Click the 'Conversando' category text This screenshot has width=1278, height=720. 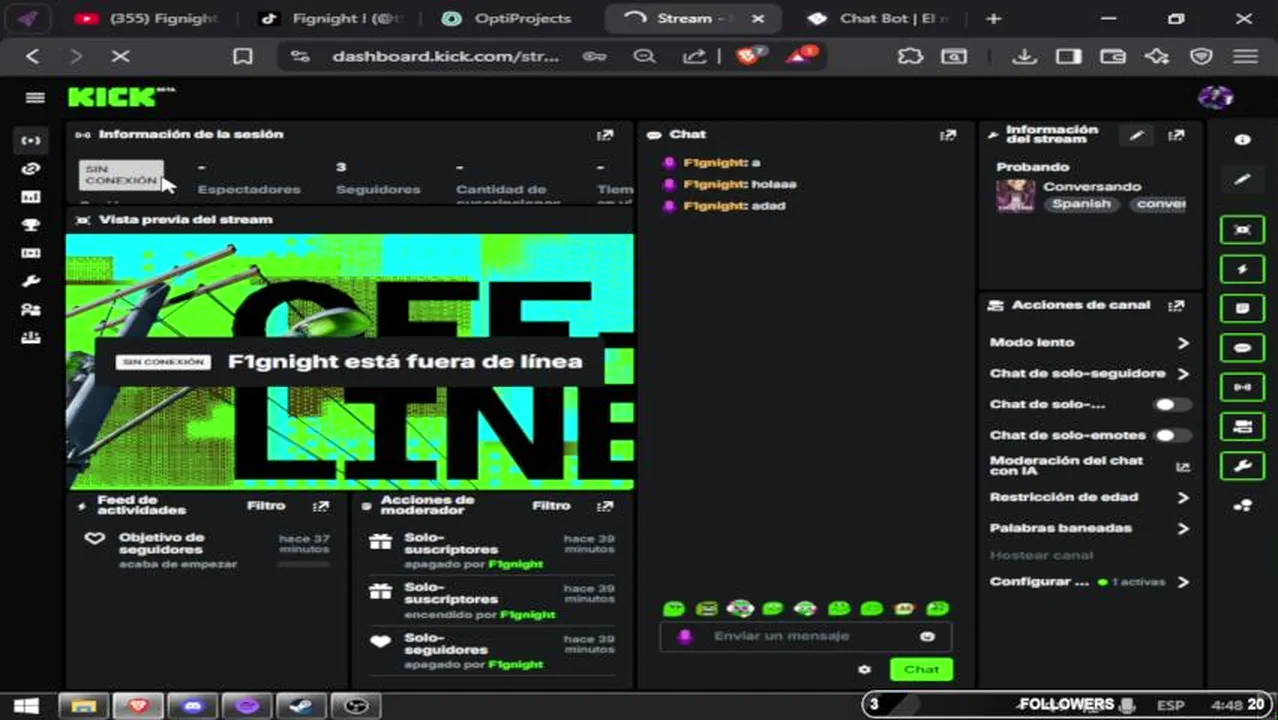1092,186
